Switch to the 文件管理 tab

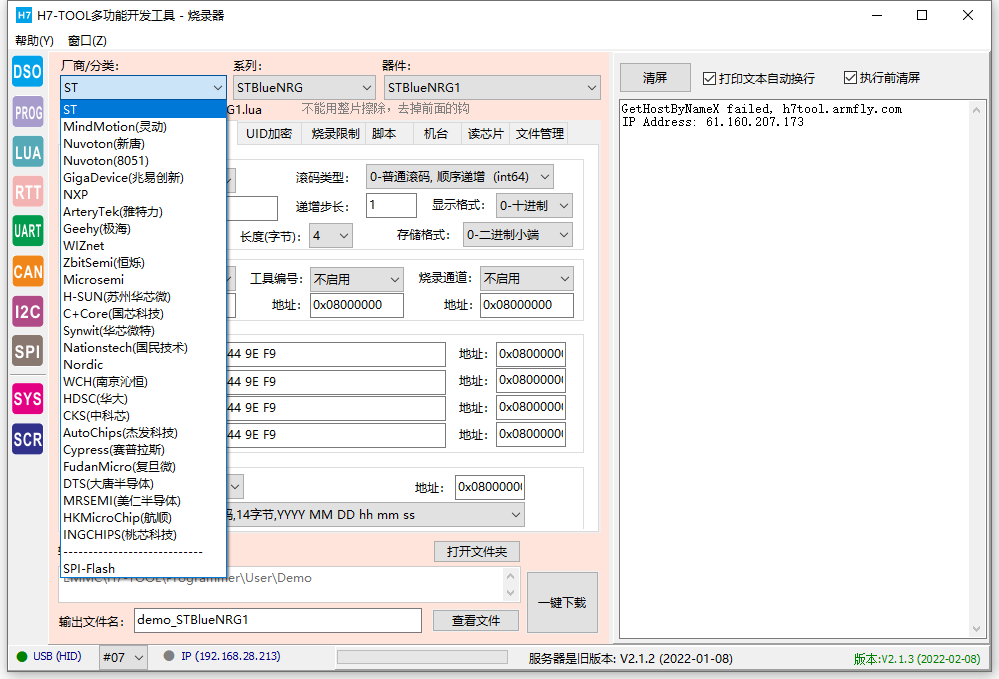[x=540, y=134]
